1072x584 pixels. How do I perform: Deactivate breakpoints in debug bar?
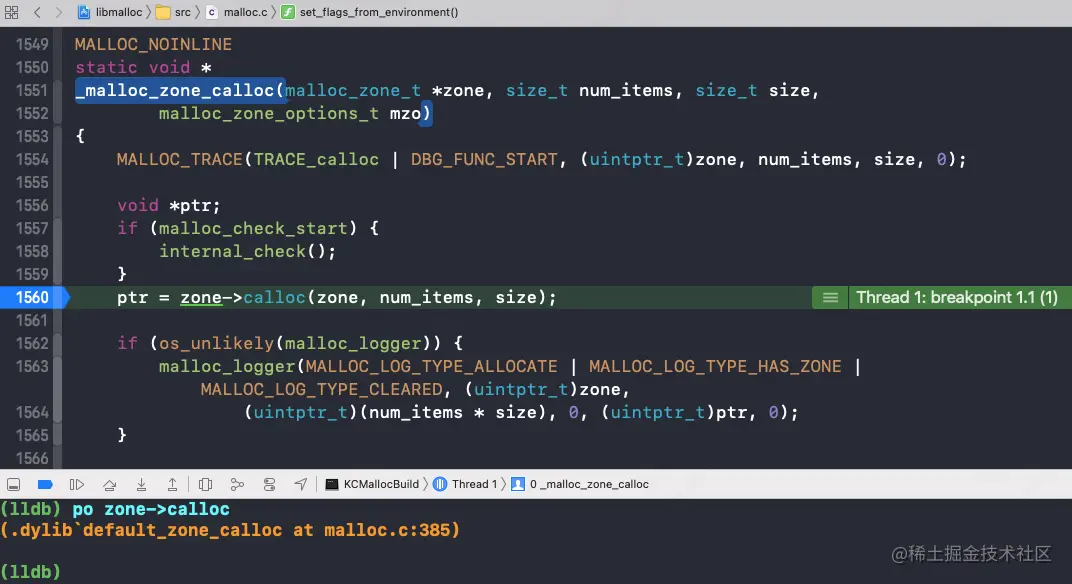[x=45, y=485]
